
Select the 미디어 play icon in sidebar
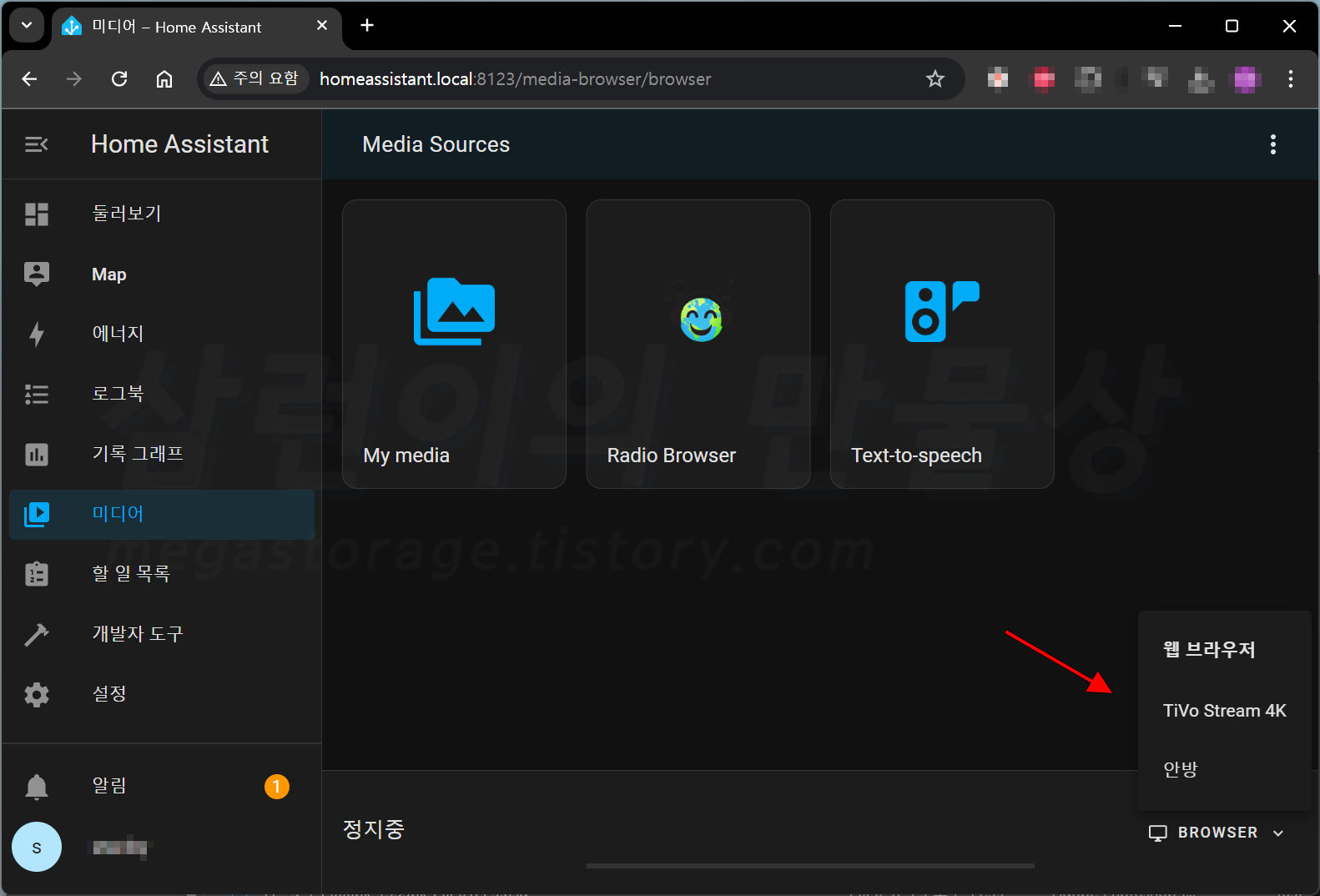click(x=37, y=515)
